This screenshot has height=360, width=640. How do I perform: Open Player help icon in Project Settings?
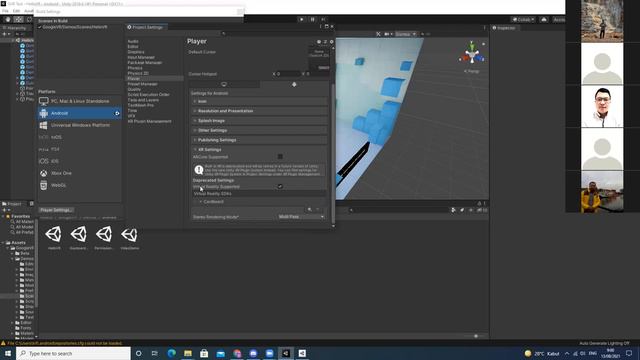(x=319, y=42)
